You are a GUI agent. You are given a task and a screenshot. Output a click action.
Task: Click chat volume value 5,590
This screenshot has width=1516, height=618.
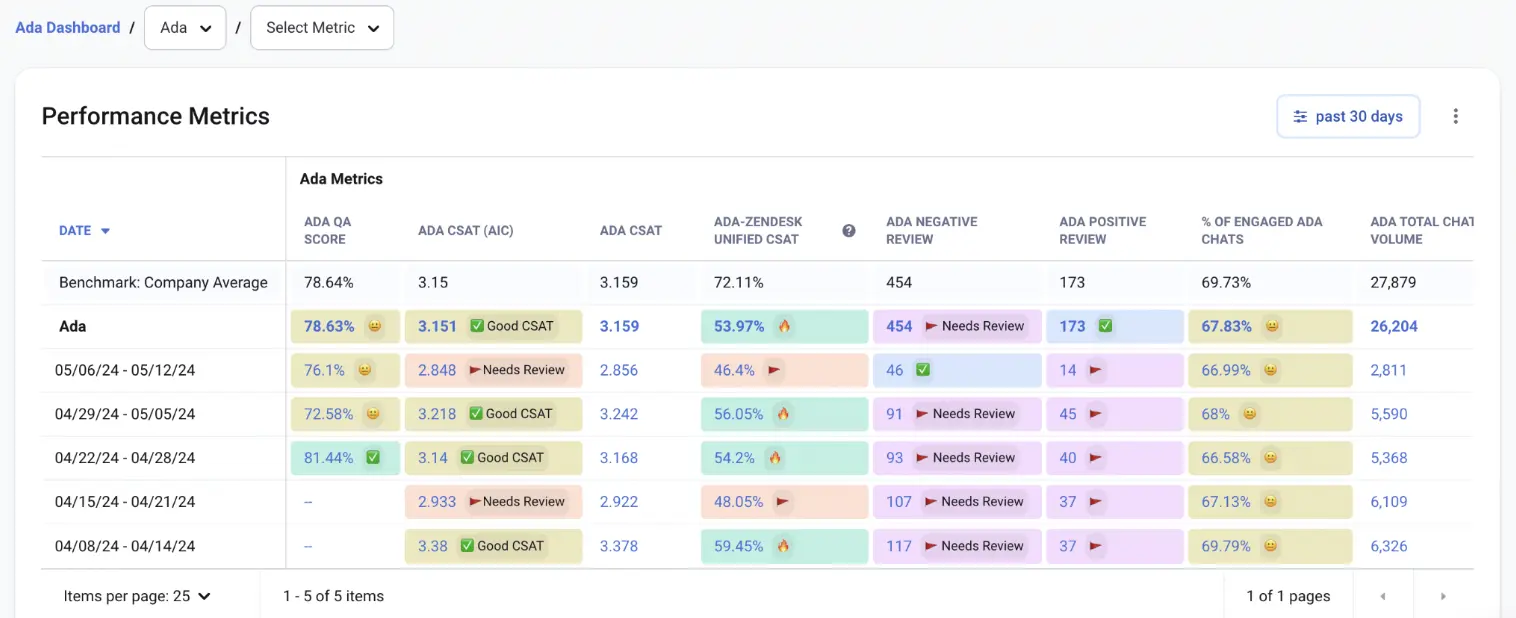[x=1389, y=414]
